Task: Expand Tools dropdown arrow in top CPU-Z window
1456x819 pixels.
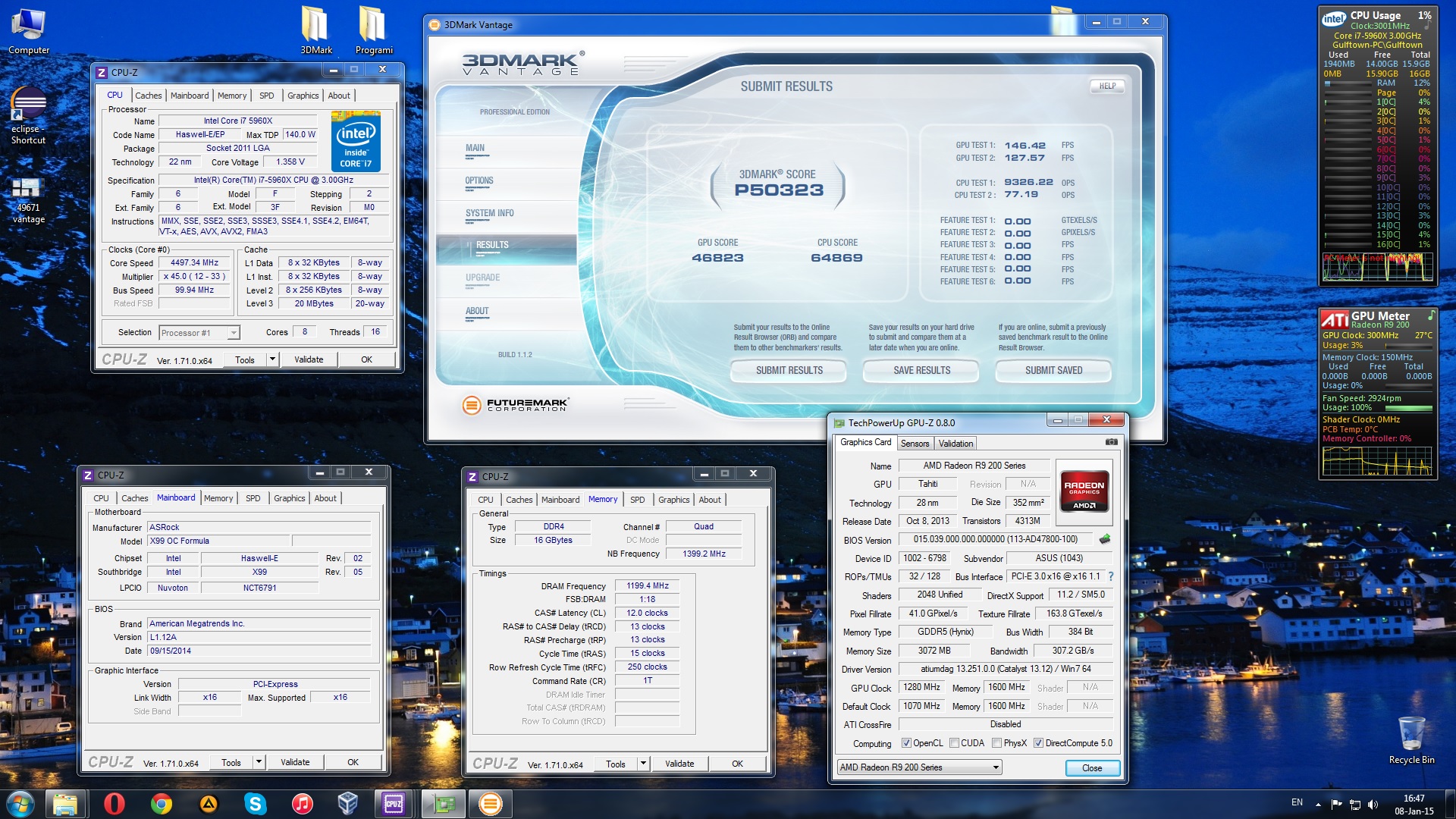Action: click(272, 359)
